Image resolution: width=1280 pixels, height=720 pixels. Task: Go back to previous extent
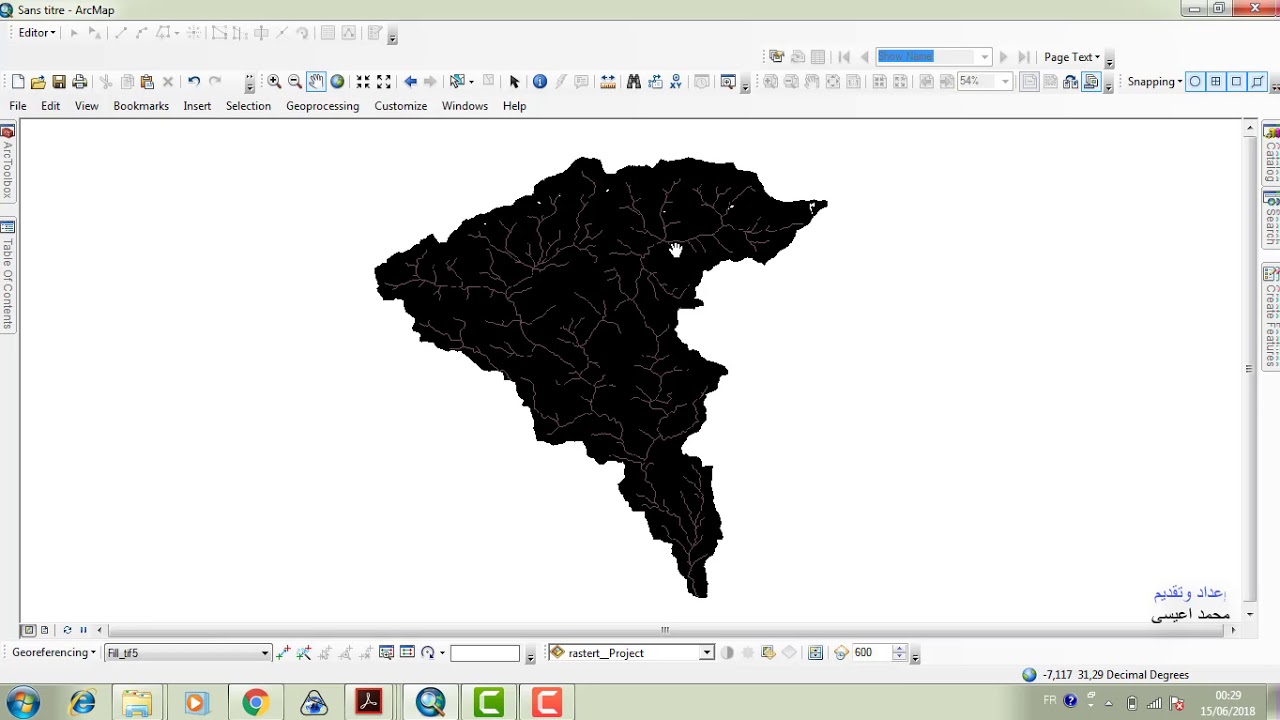tap(410, 82)
